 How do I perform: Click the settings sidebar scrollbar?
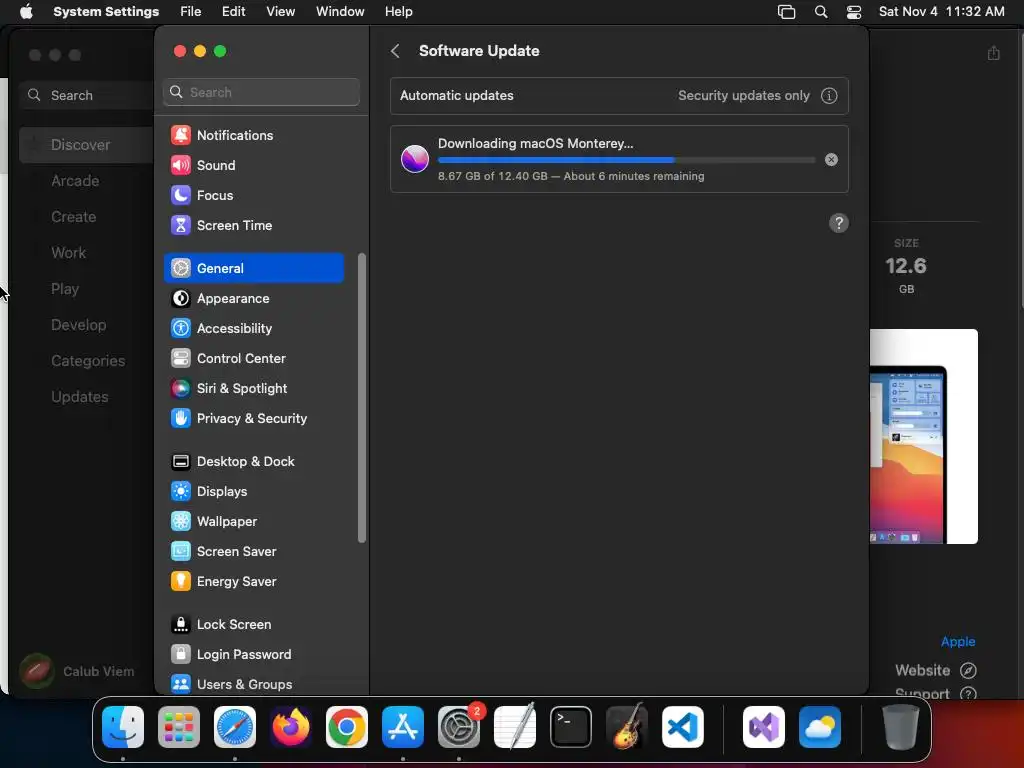(x=362, y=398)
